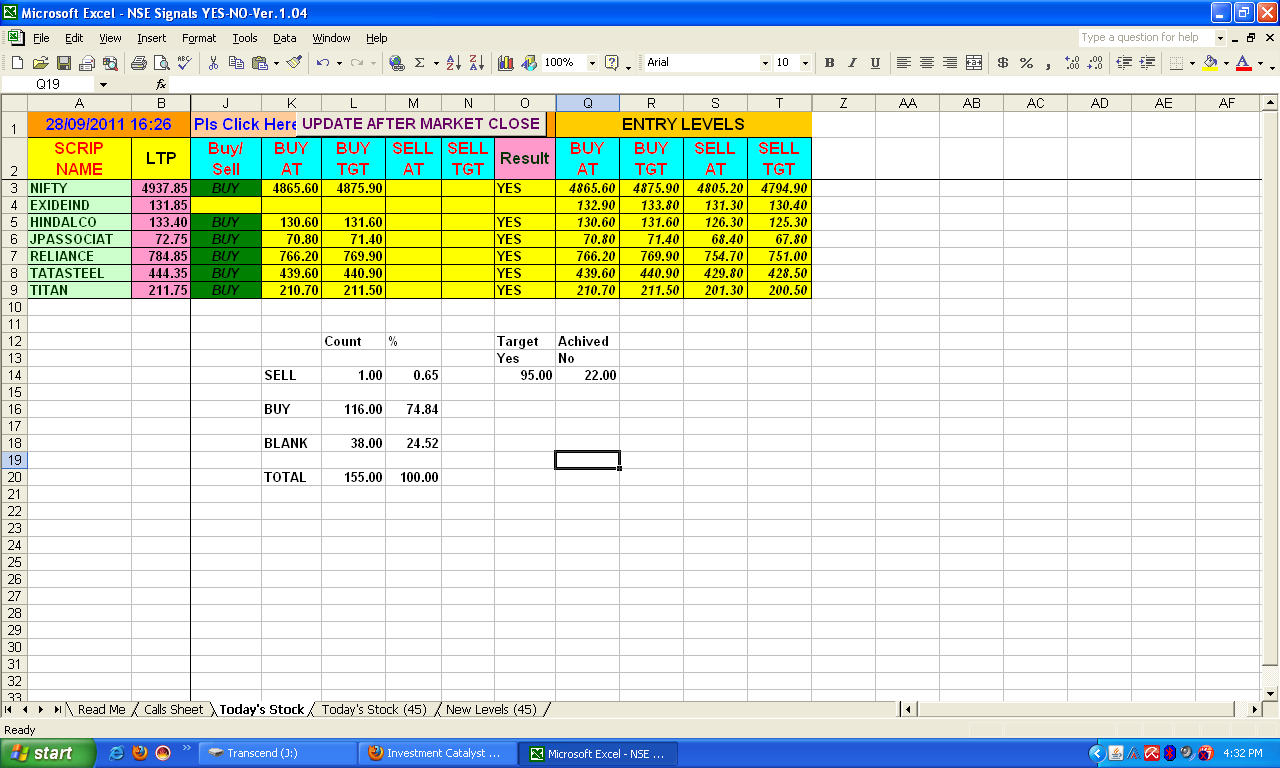Apply comma style formatting
Image resolution: width=1280 pixels, height=768 pixels.
(x=1048, y=63)
